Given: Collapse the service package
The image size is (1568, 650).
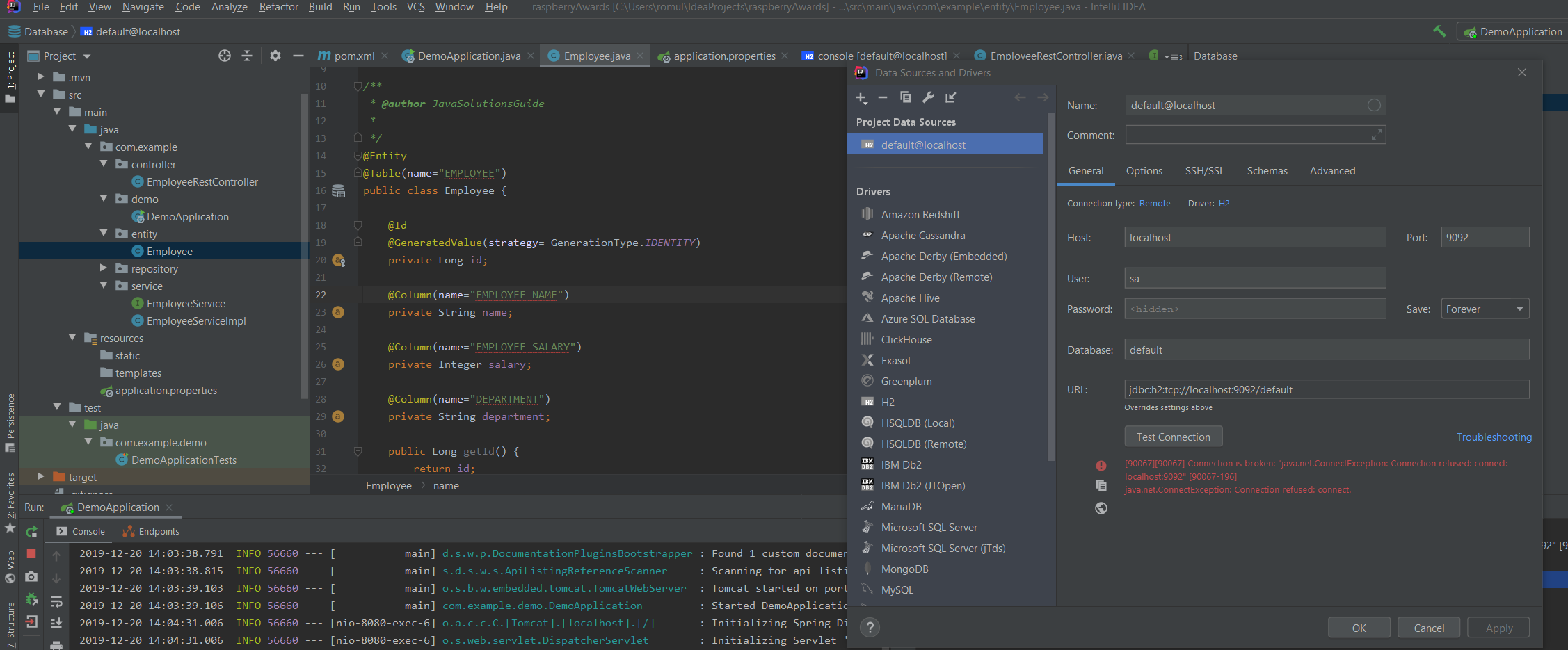Looking at the screenshot, I should [104, 285].
